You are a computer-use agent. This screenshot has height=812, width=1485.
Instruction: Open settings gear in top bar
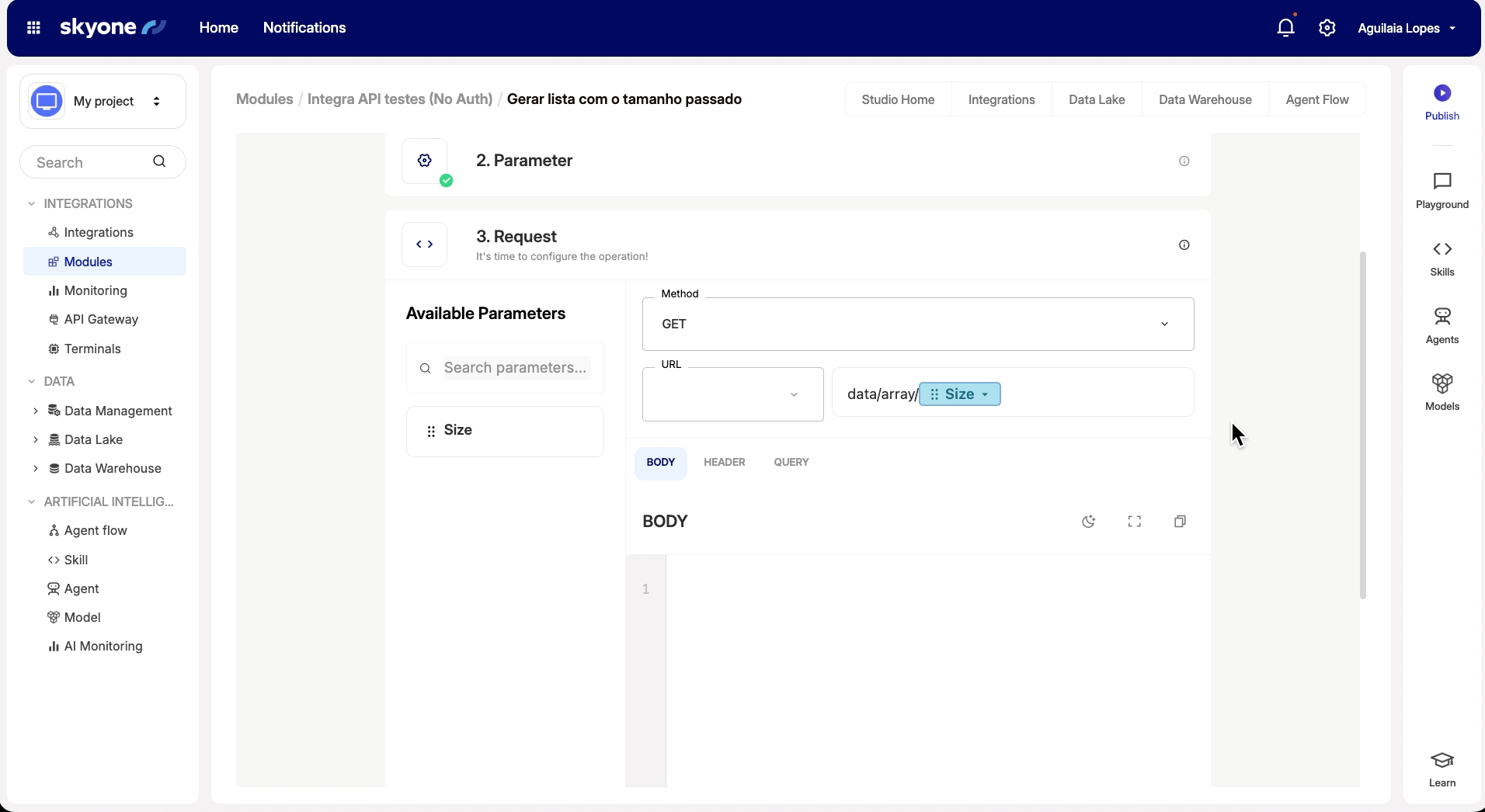(1327, 28)
